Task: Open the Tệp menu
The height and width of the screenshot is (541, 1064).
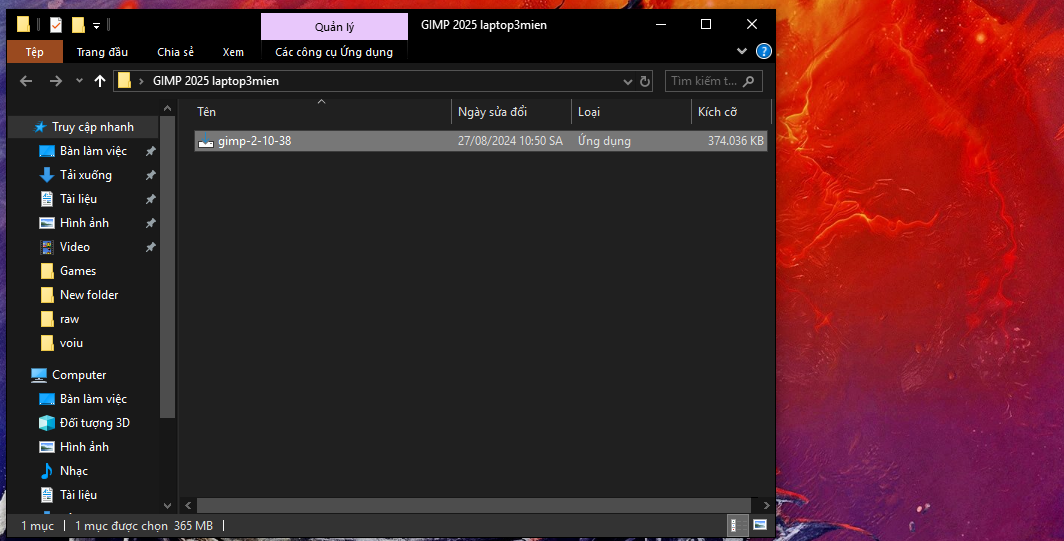Action: coord(35,52)
